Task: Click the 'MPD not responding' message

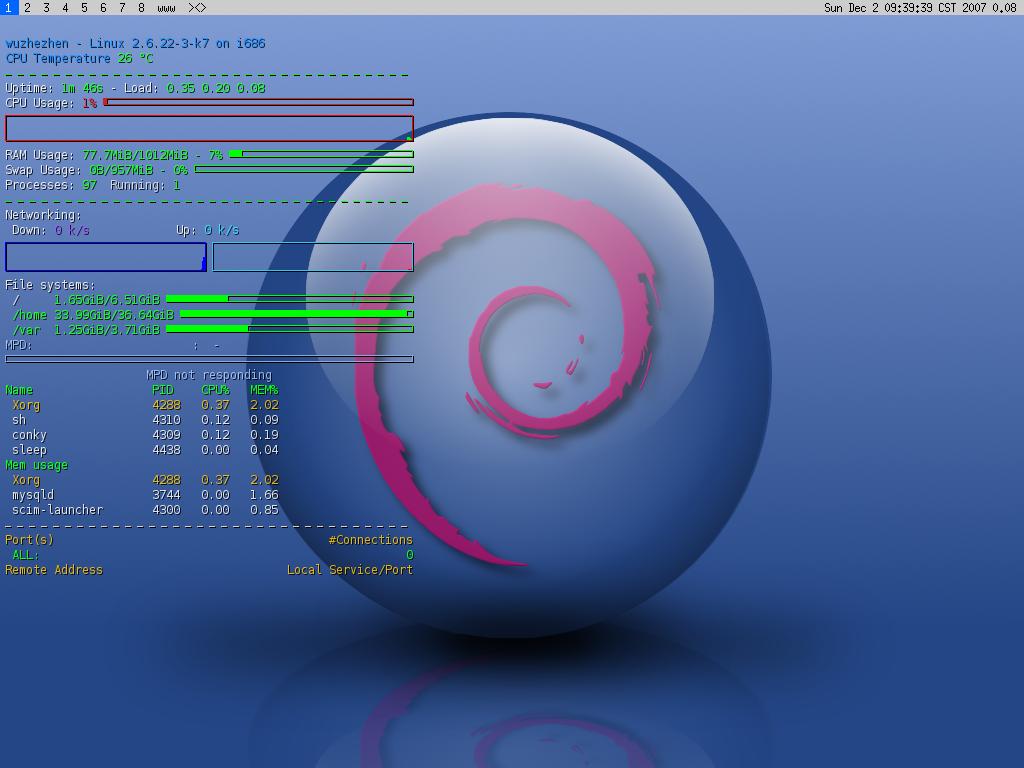Action: tap(209, 375)
